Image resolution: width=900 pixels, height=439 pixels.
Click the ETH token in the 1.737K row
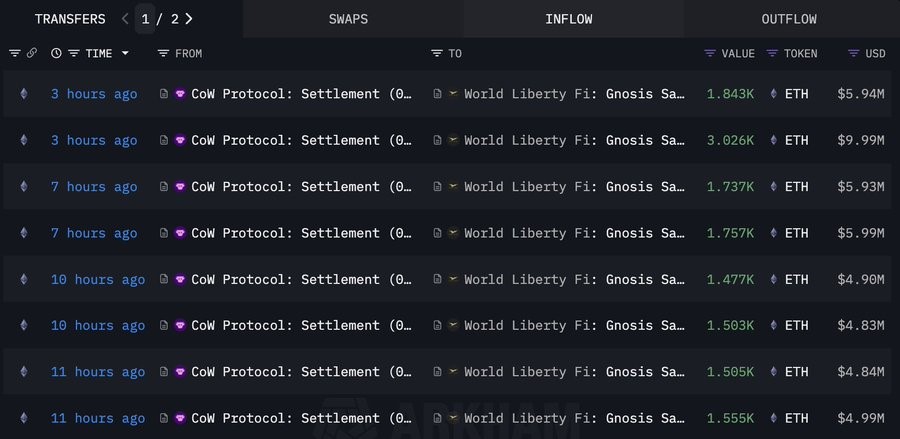[x=796, y=187]
